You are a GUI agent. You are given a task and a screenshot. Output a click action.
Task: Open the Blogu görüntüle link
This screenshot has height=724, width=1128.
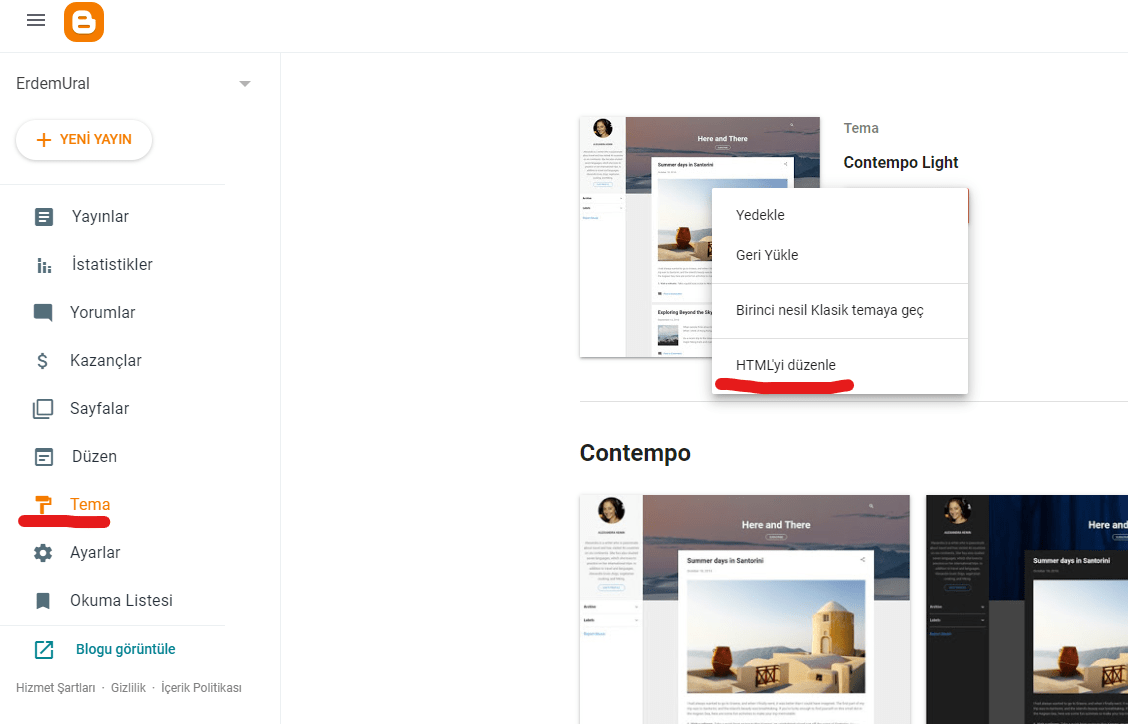pyautogui.click(x=126, y=649)
